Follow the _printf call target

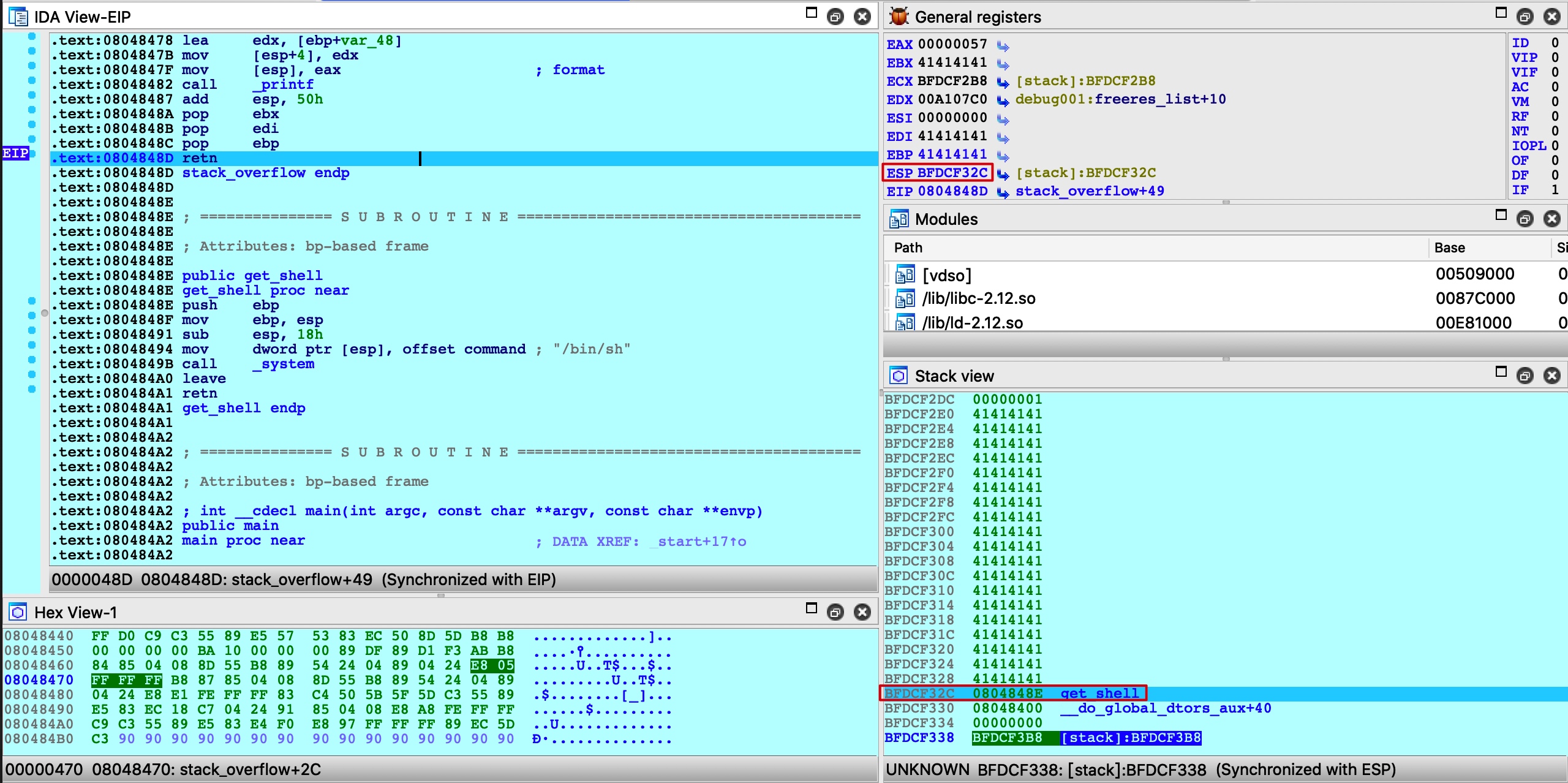tap(283, 85)
